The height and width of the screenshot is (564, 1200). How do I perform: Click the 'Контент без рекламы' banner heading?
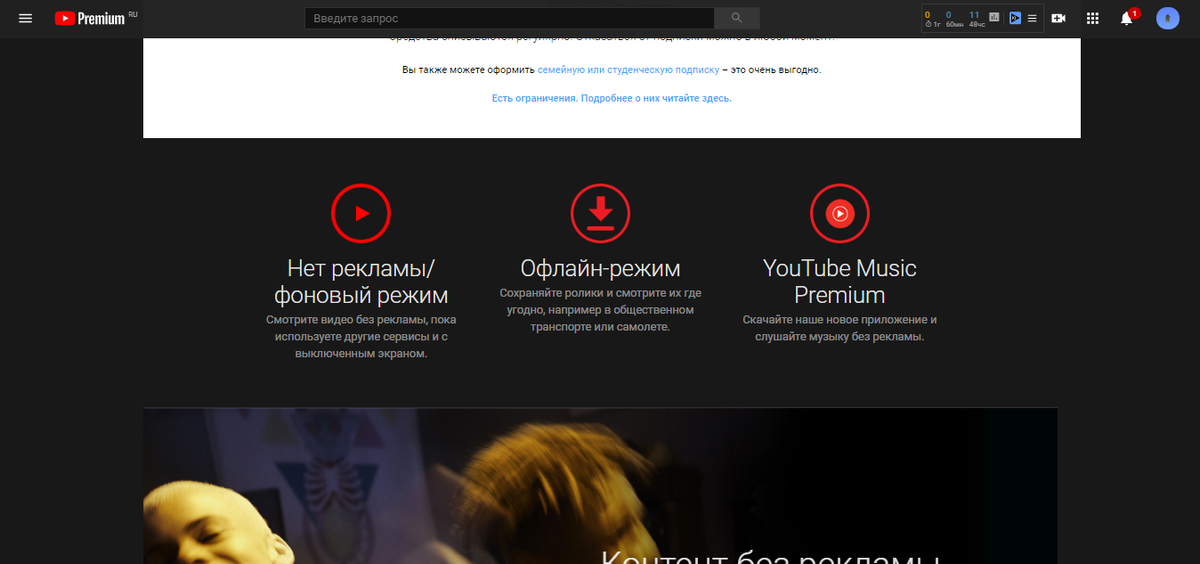[770, 556]
